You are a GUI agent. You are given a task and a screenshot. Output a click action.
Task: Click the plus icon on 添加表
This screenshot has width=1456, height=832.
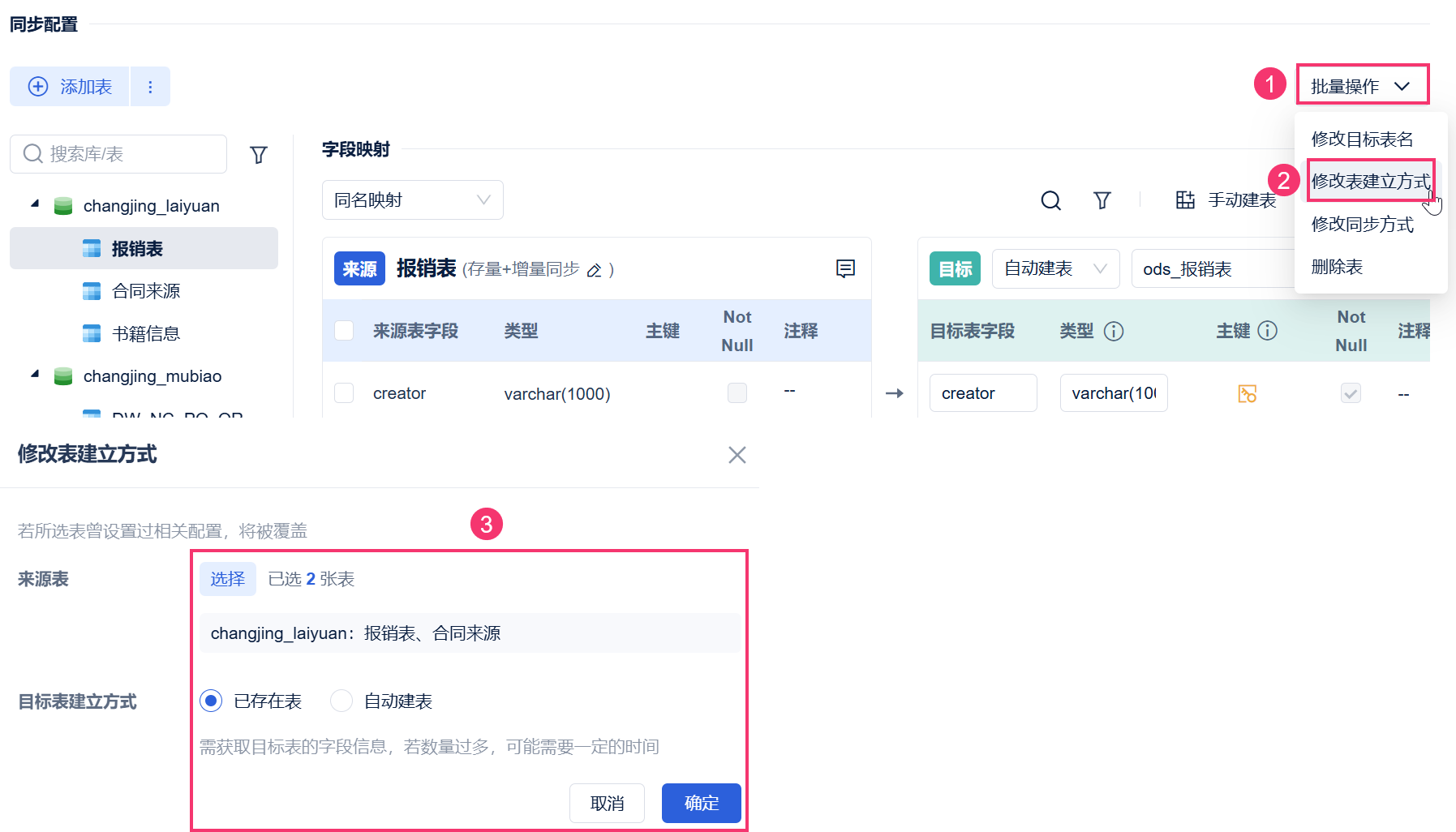(x=38, y=87)
